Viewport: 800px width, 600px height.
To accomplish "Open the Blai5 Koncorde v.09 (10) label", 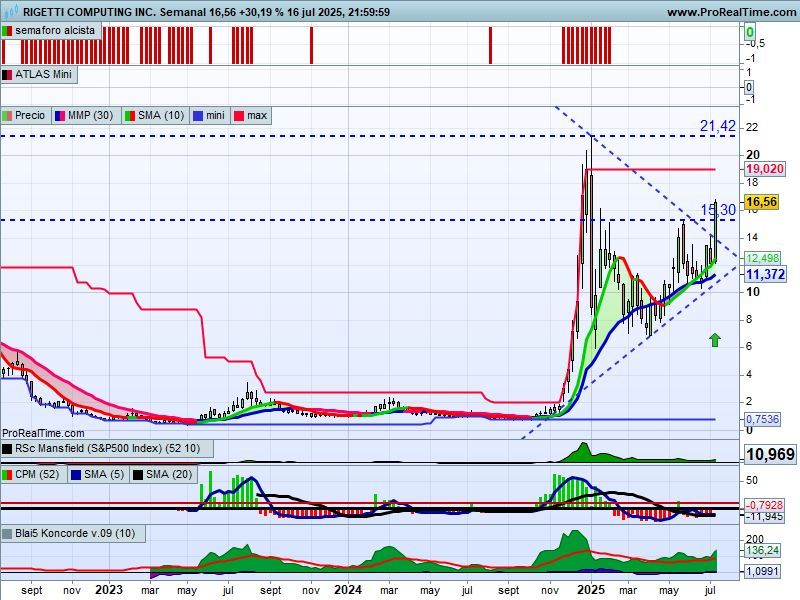I will point(73,534).
